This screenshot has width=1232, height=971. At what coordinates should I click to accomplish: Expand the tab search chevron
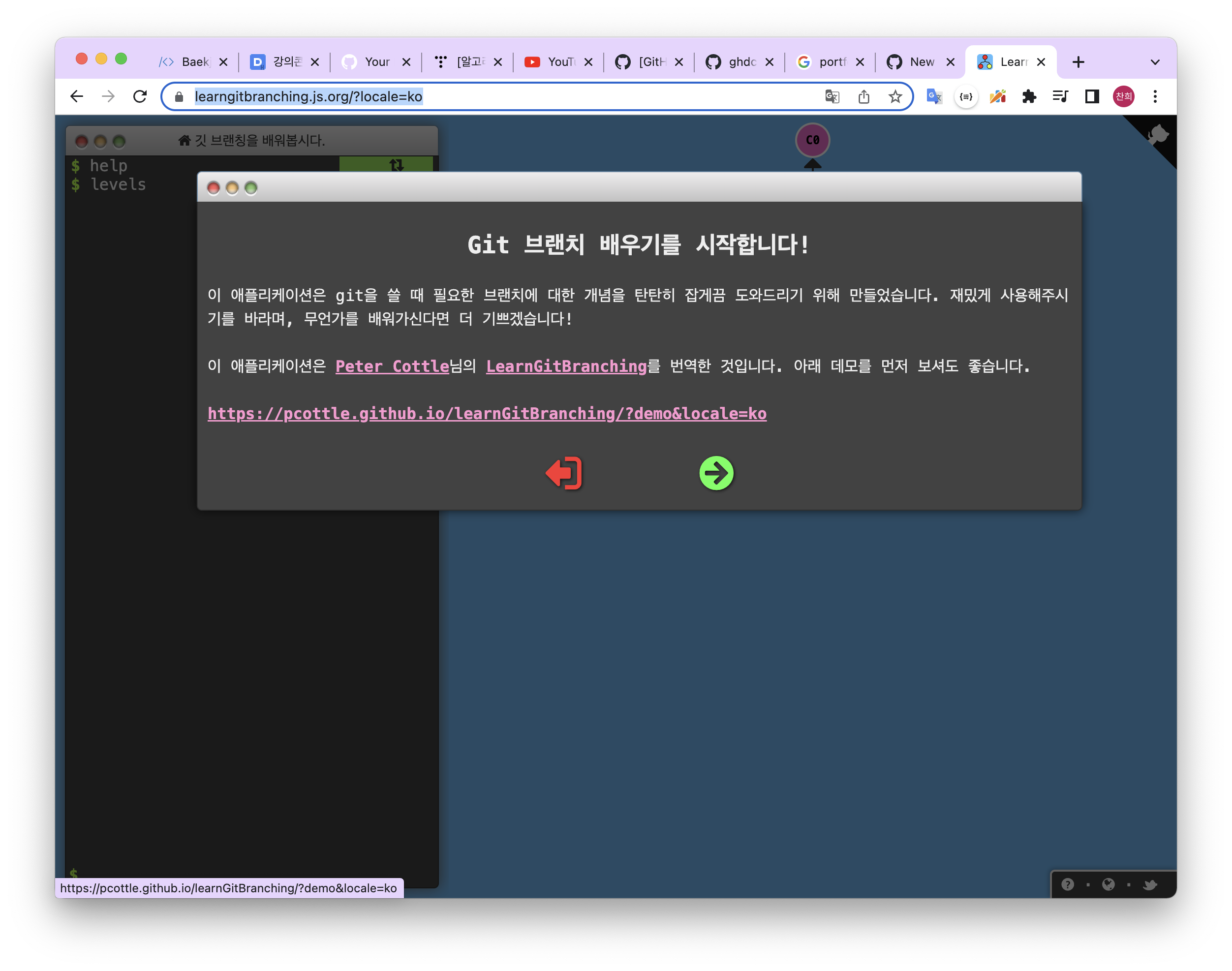click(1155, 62)
